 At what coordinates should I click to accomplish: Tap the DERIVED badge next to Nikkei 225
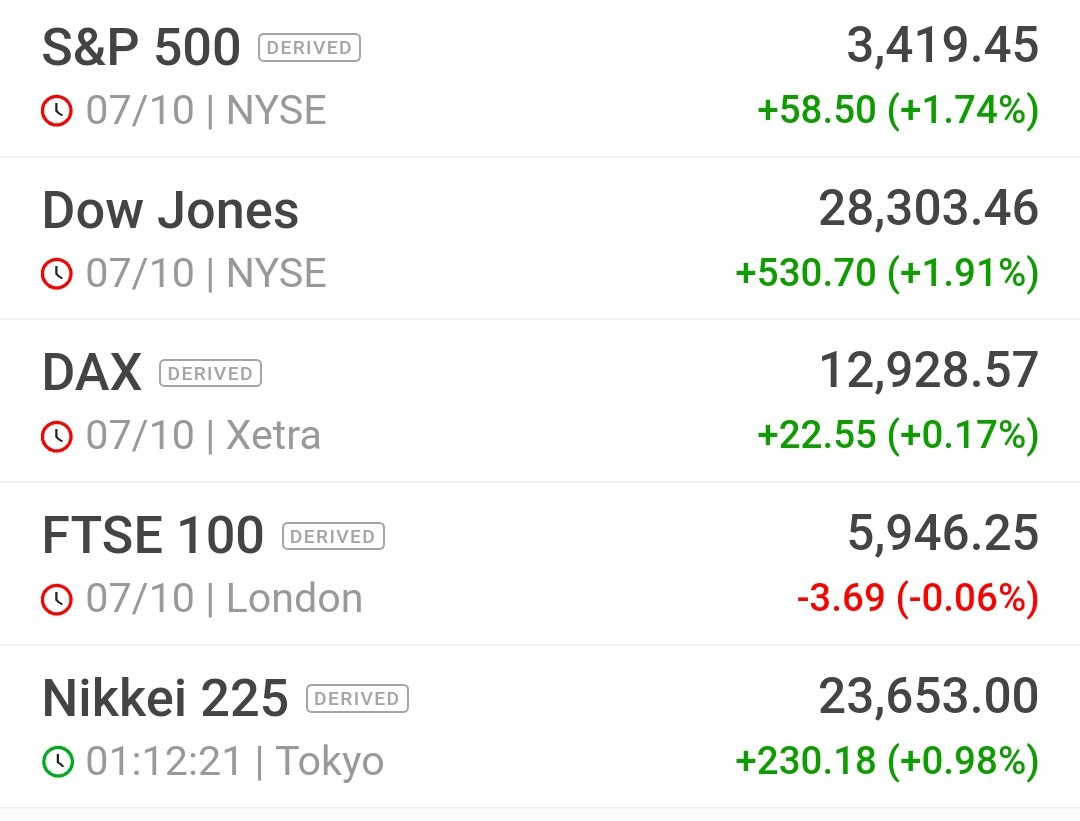pyautogui.click(x=357, y=698)
